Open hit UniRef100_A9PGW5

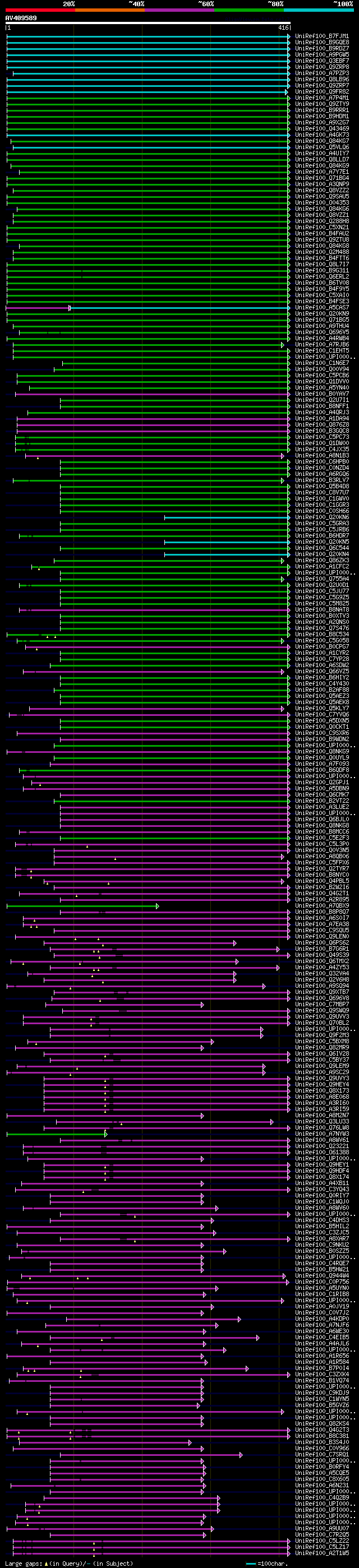pyautogui.click(x=323, y=55)
